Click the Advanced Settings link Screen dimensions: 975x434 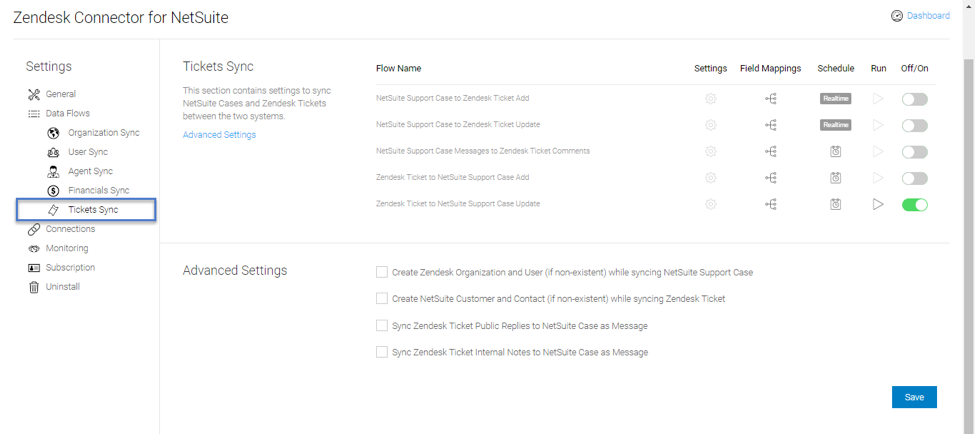pos(219,135)
